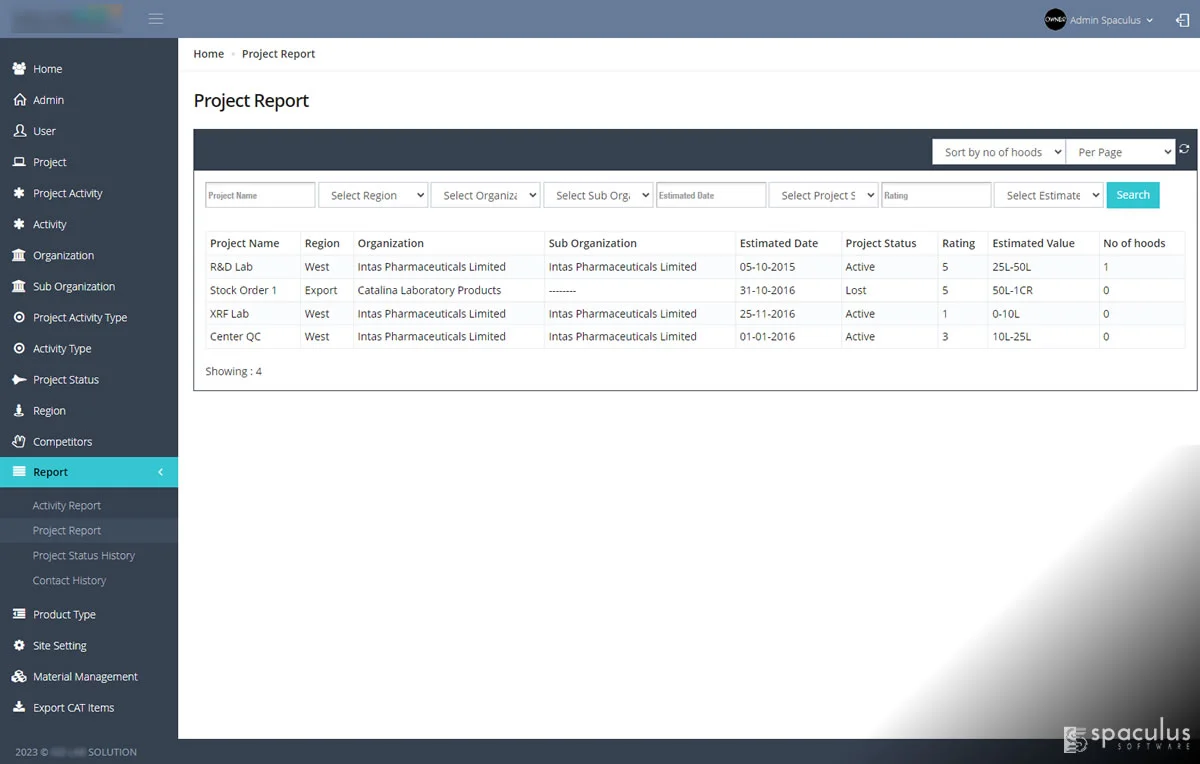The height and width of the screenshot is (764, 1200).
Task: Click the Project Status plane icon
Action: (x=19, y=379)
